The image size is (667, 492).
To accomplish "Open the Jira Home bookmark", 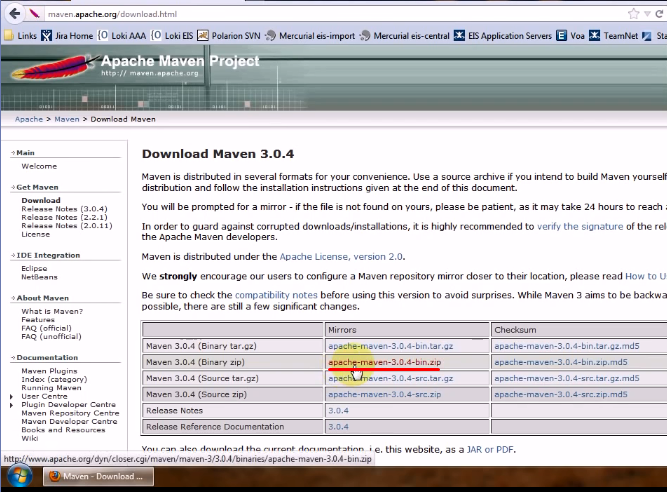I will pyautogui.click(x=67, y=36).
